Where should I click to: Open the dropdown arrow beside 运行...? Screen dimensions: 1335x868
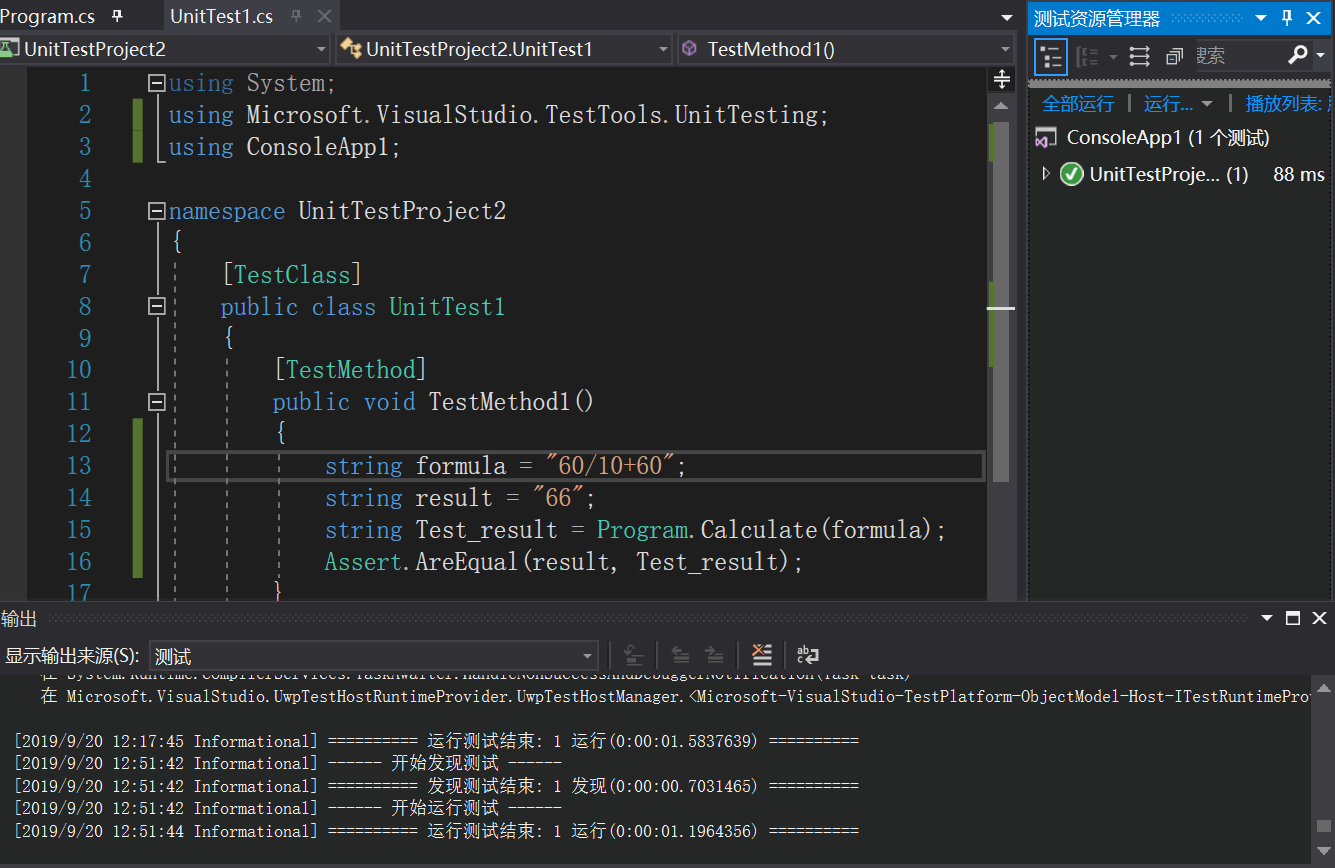click(1206, 104)
